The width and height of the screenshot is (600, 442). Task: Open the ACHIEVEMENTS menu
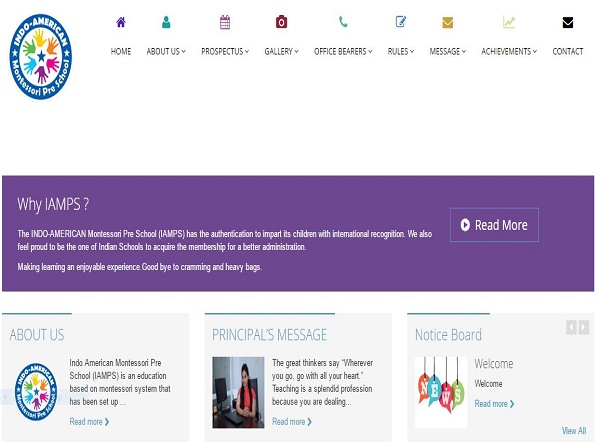[x=509, y=51]
